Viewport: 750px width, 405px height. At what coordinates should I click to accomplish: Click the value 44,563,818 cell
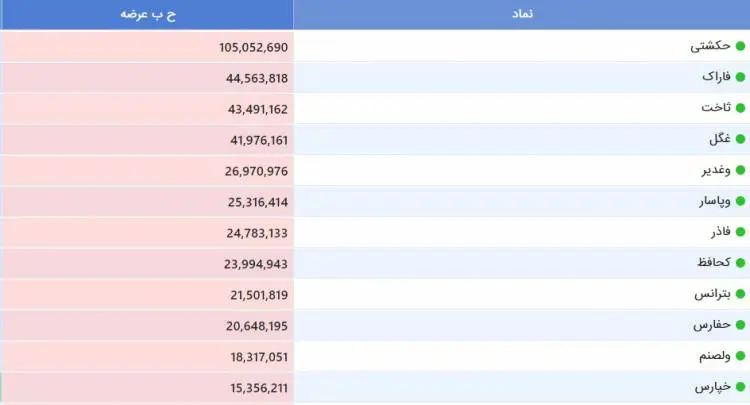(x=255, y=78)
